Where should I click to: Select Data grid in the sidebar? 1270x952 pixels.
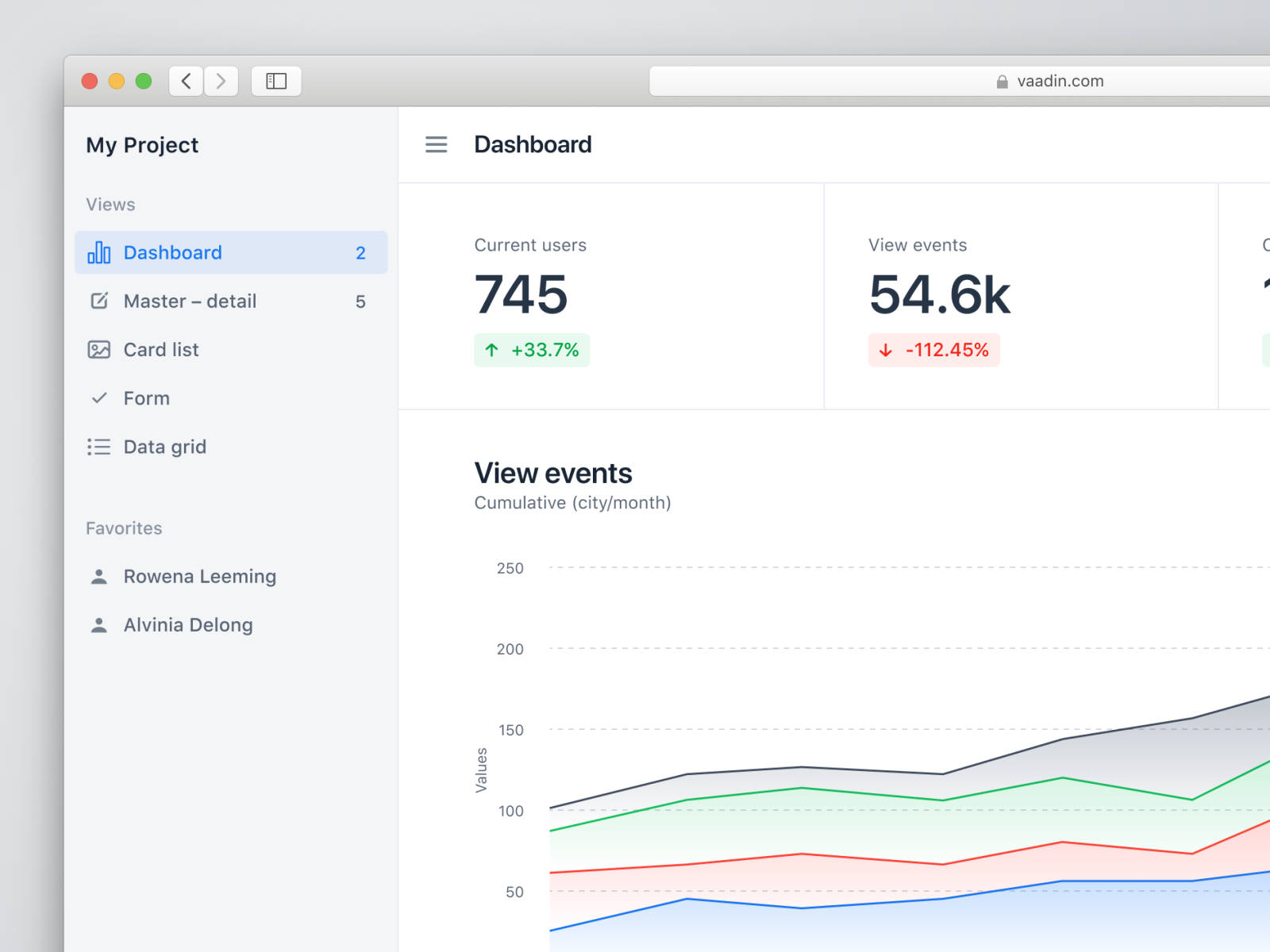point(164,447)
